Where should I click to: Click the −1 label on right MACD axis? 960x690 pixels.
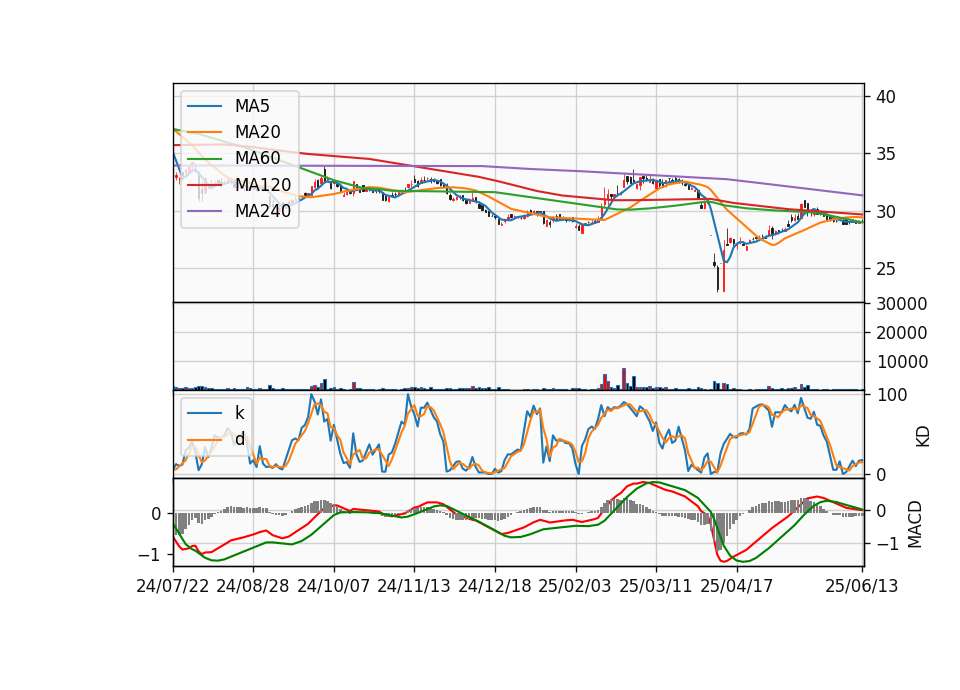pyautogui.click(x=888, y=544)
